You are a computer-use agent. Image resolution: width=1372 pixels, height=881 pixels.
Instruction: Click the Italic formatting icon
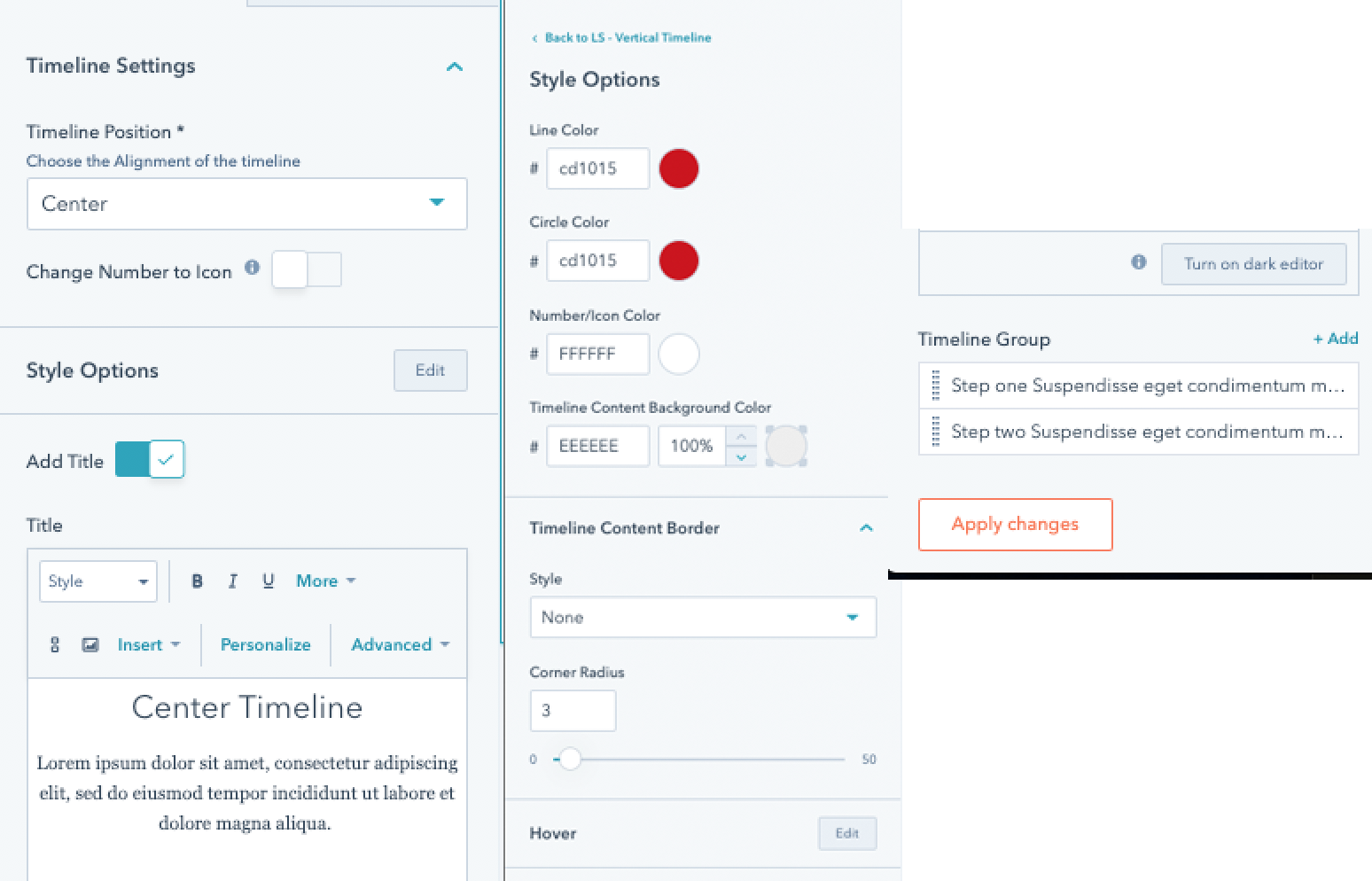(x=232, y=581)
